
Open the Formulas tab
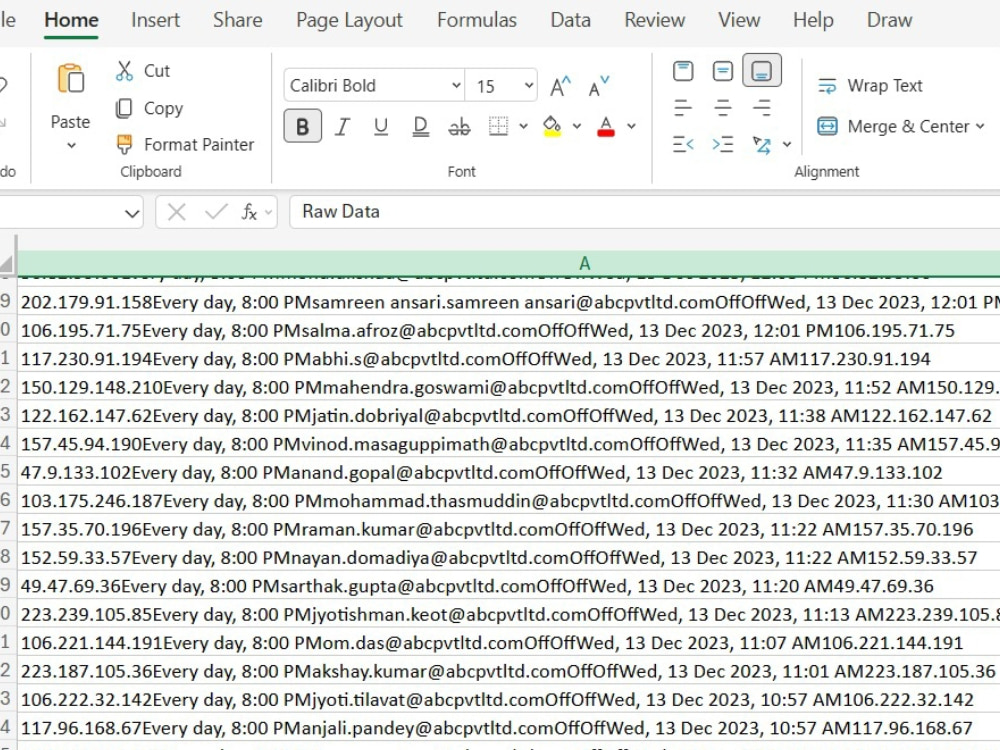coord(477,20)
